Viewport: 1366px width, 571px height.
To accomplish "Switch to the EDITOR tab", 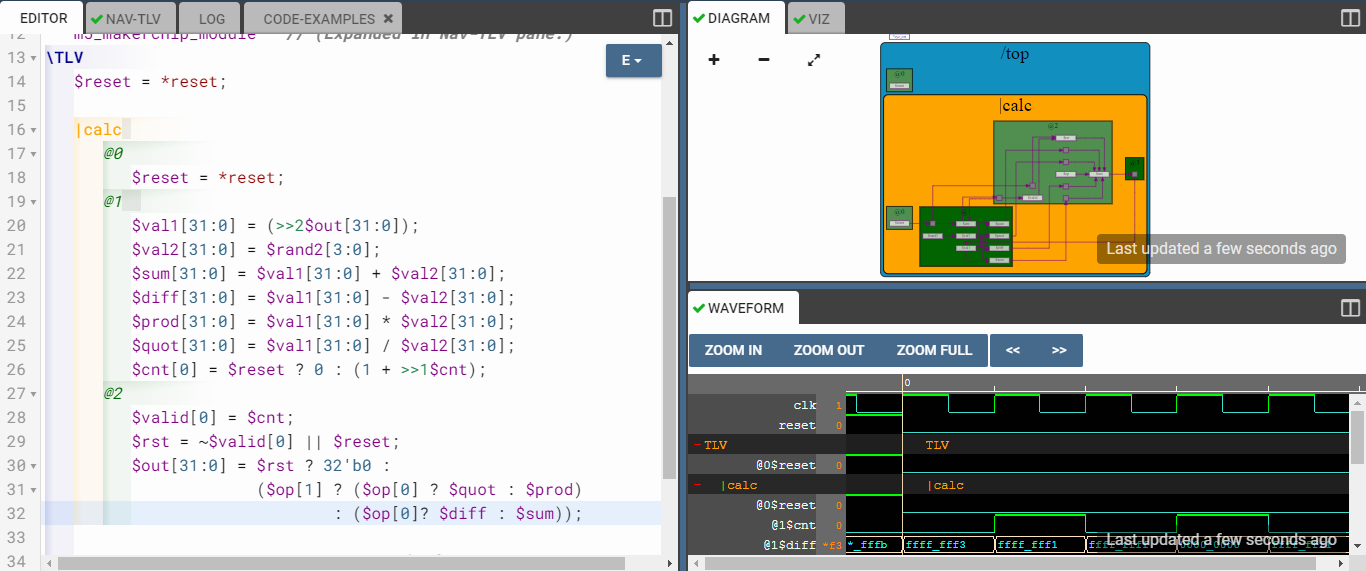I will point(43,18).
